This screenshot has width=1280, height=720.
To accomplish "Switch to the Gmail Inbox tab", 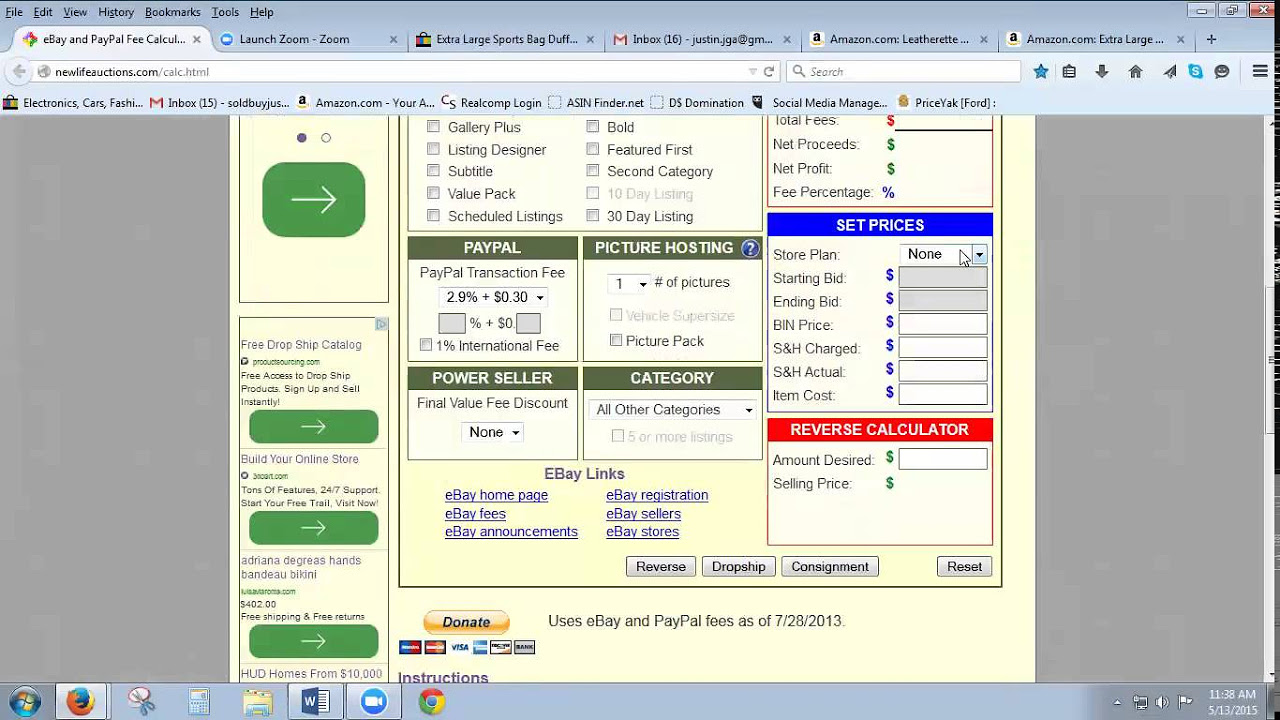I will 700,39.
